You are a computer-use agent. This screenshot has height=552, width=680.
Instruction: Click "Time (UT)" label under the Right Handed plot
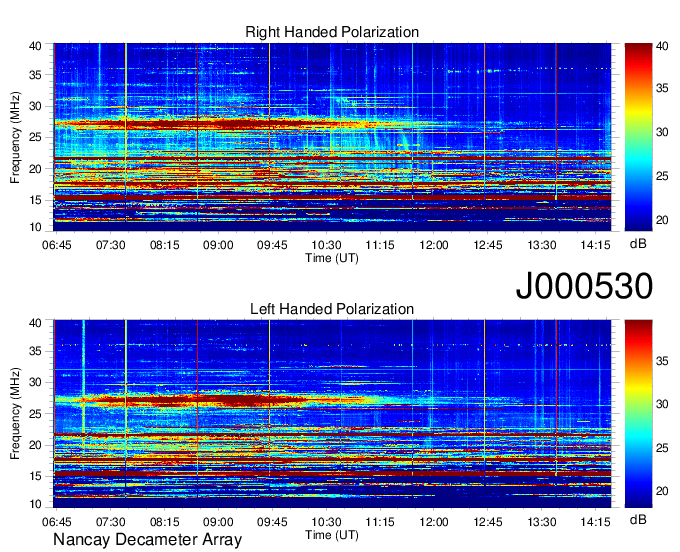332,258
